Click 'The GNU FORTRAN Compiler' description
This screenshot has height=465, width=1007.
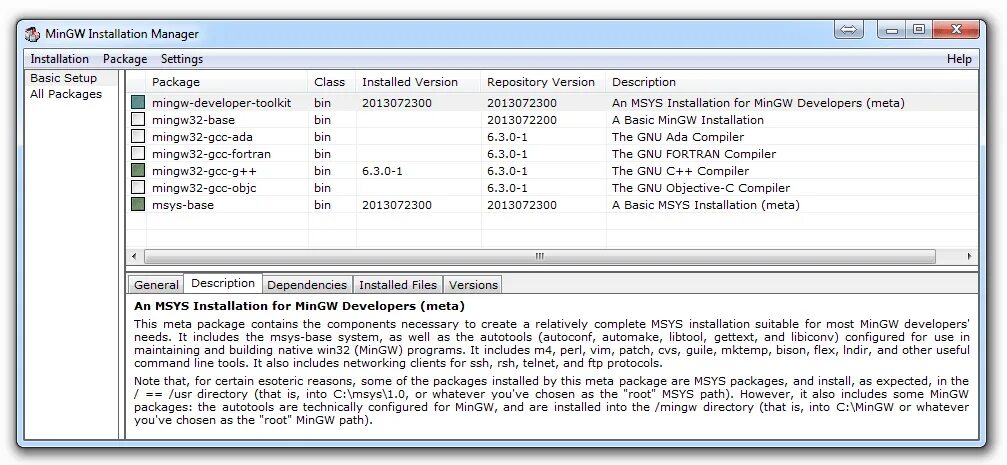coord(694,154)
